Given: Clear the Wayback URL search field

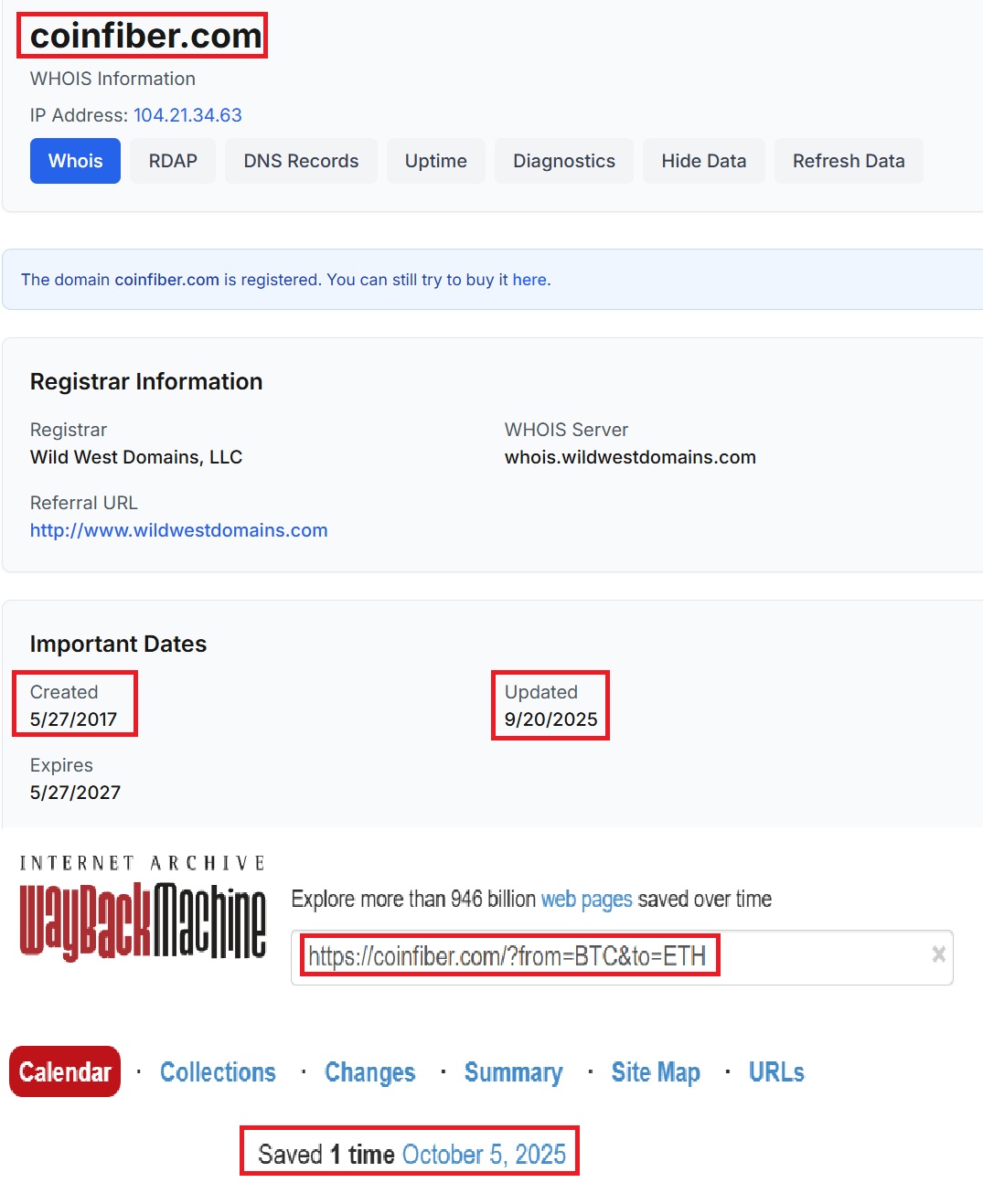Looking at the screenshot, I should pyautogui.click(x=938, y=954).
